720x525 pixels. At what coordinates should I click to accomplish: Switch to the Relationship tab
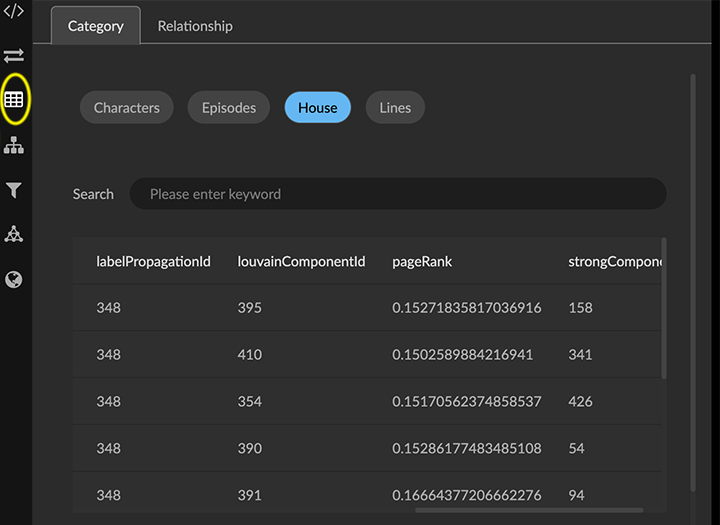195,26
